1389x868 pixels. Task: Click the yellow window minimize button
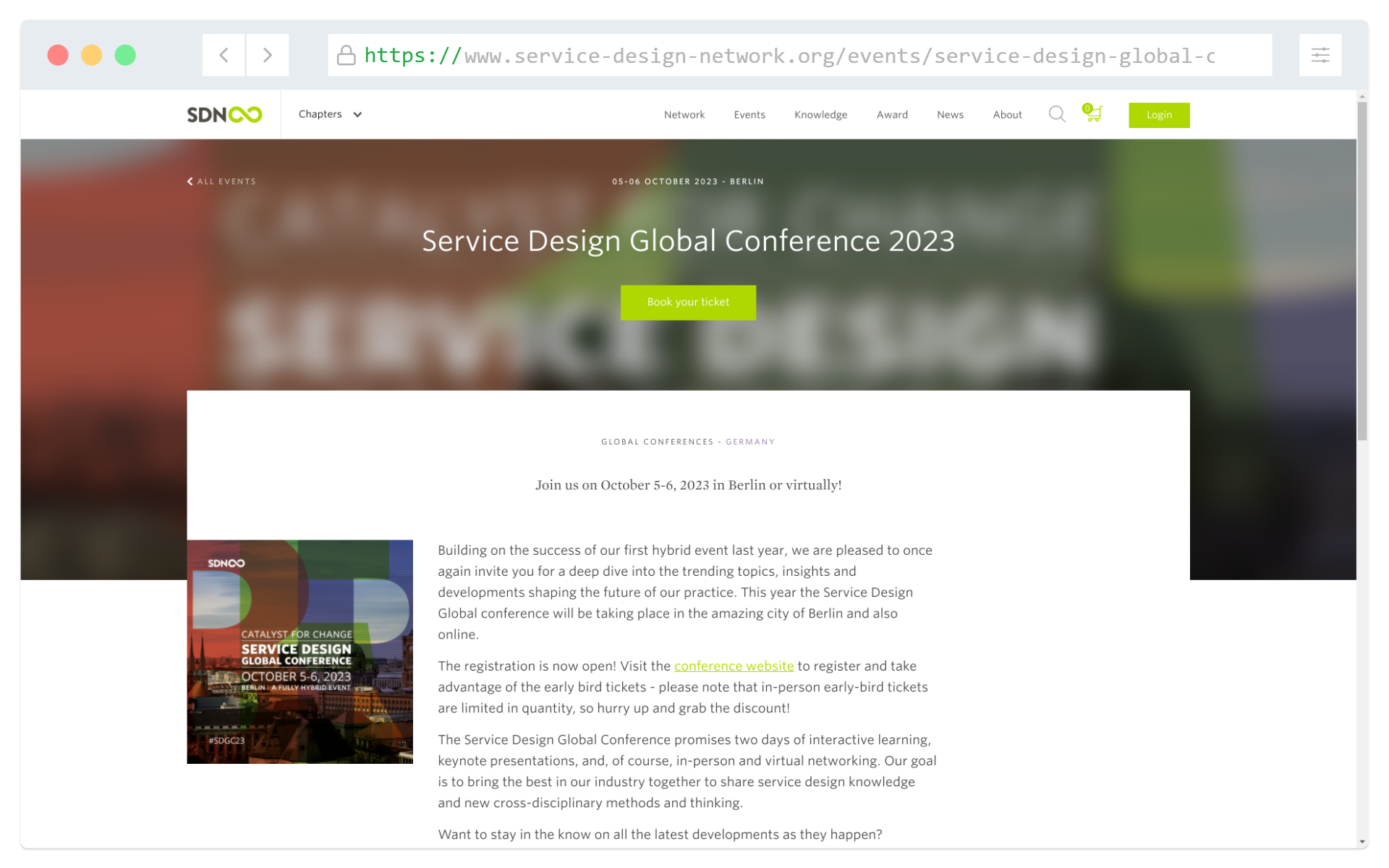91,55
